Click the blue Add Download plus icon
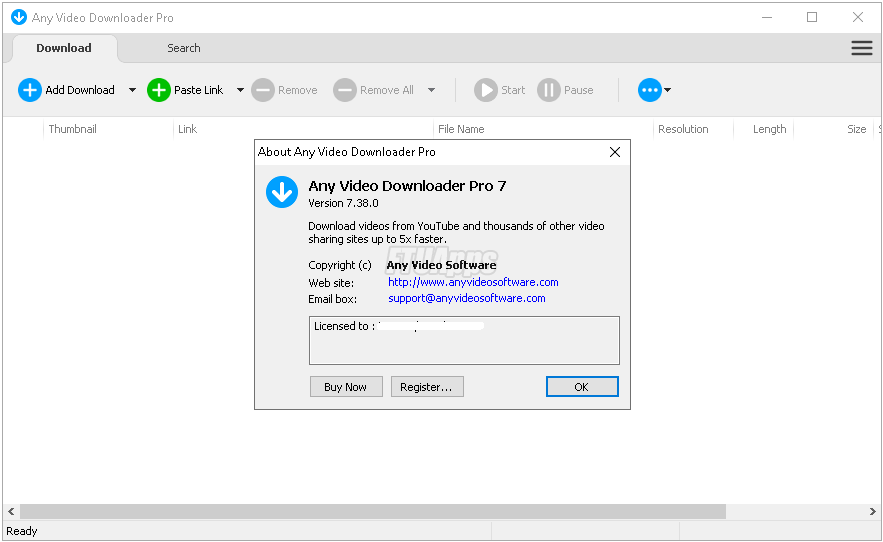This screenshot has width=883, height=542. tap(30, 90)
